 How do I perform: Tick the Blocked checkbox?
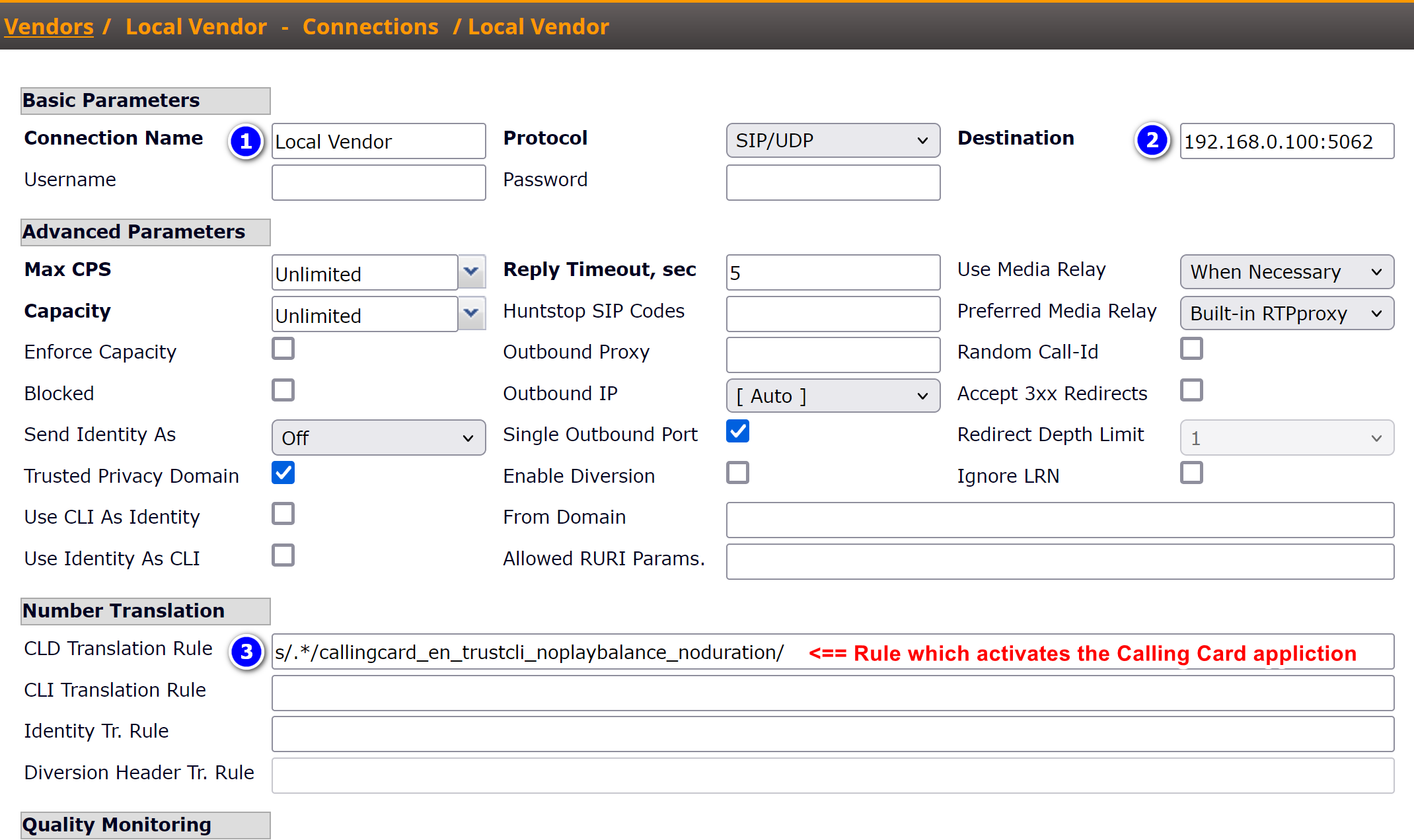pos(283,390)
